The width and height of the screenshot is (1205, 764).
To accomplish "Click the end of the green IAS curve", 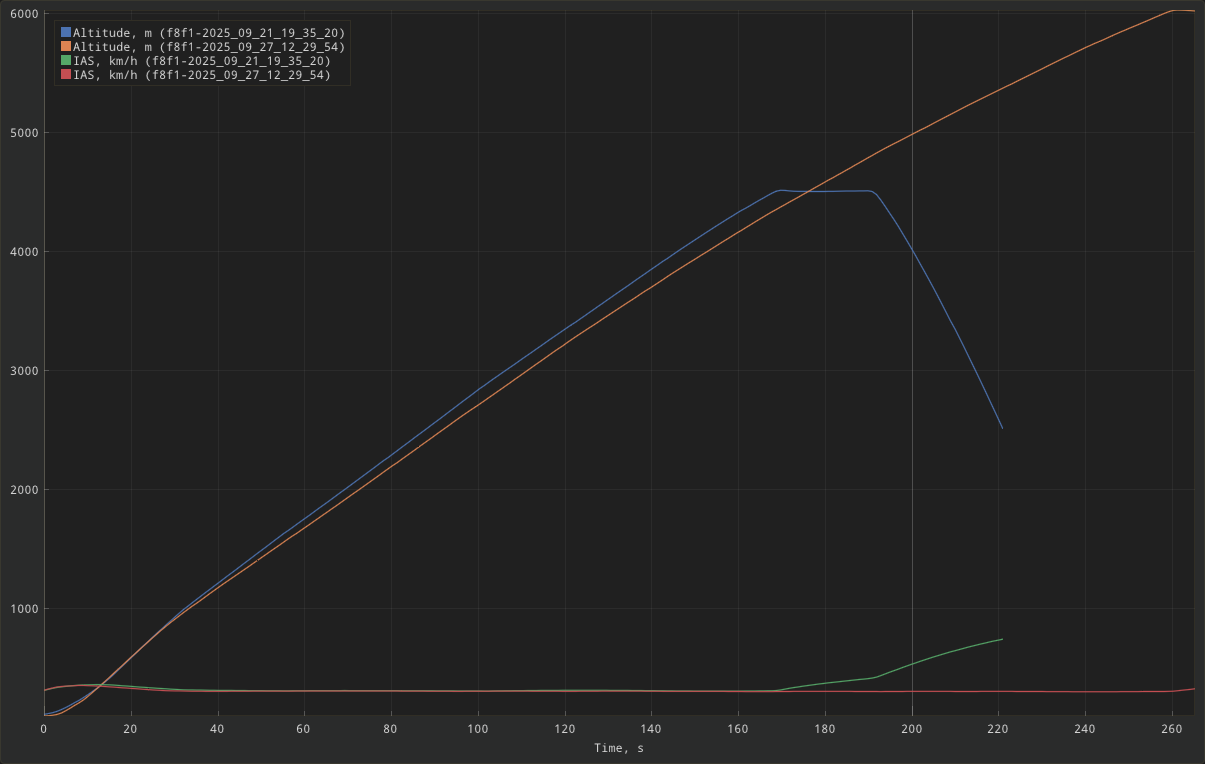I will point(1001,639).
